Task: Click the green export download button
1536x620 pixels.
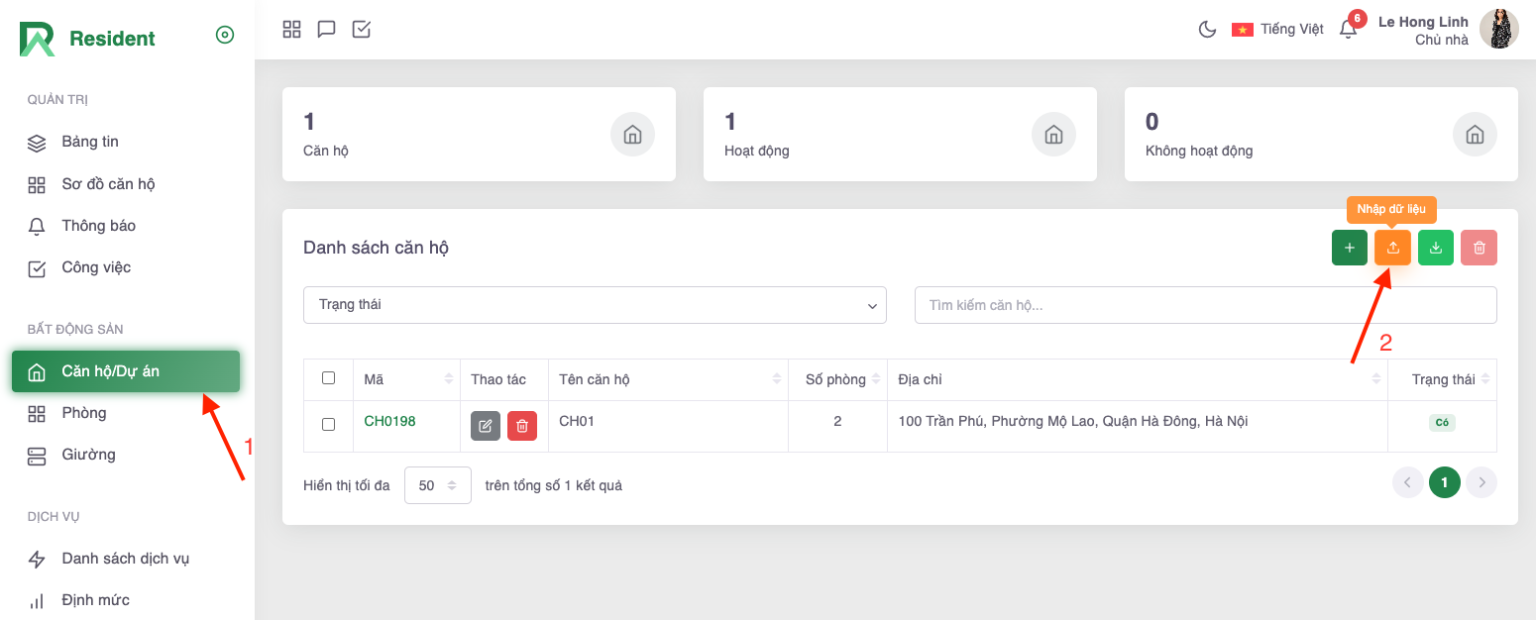Action: click(x=1435, y=248)
